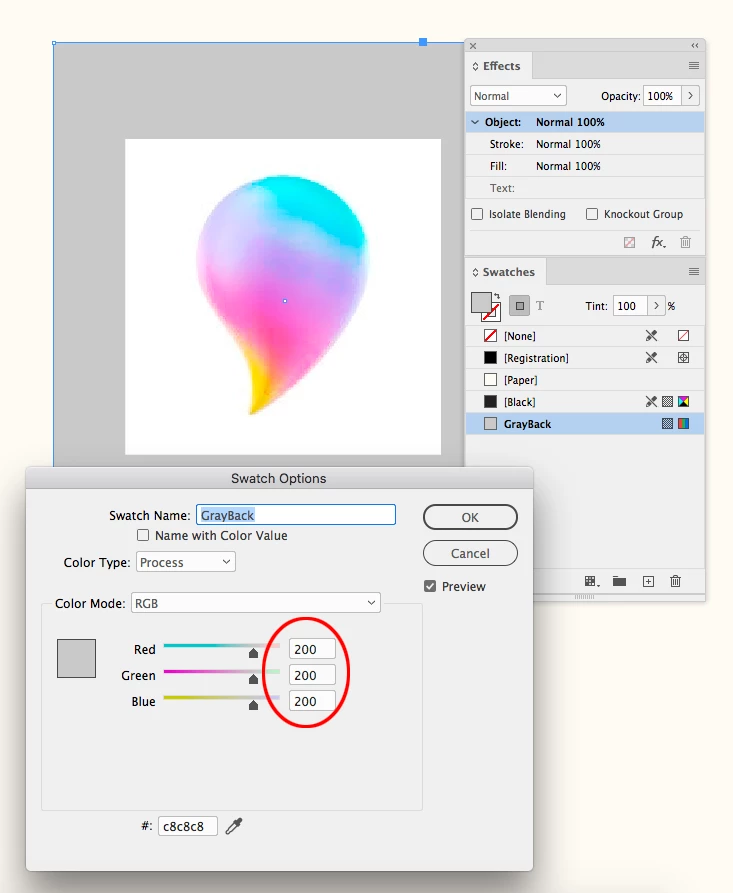Click the non-editable icon on None row
This screenshot has width=733, height=893.
651,336
